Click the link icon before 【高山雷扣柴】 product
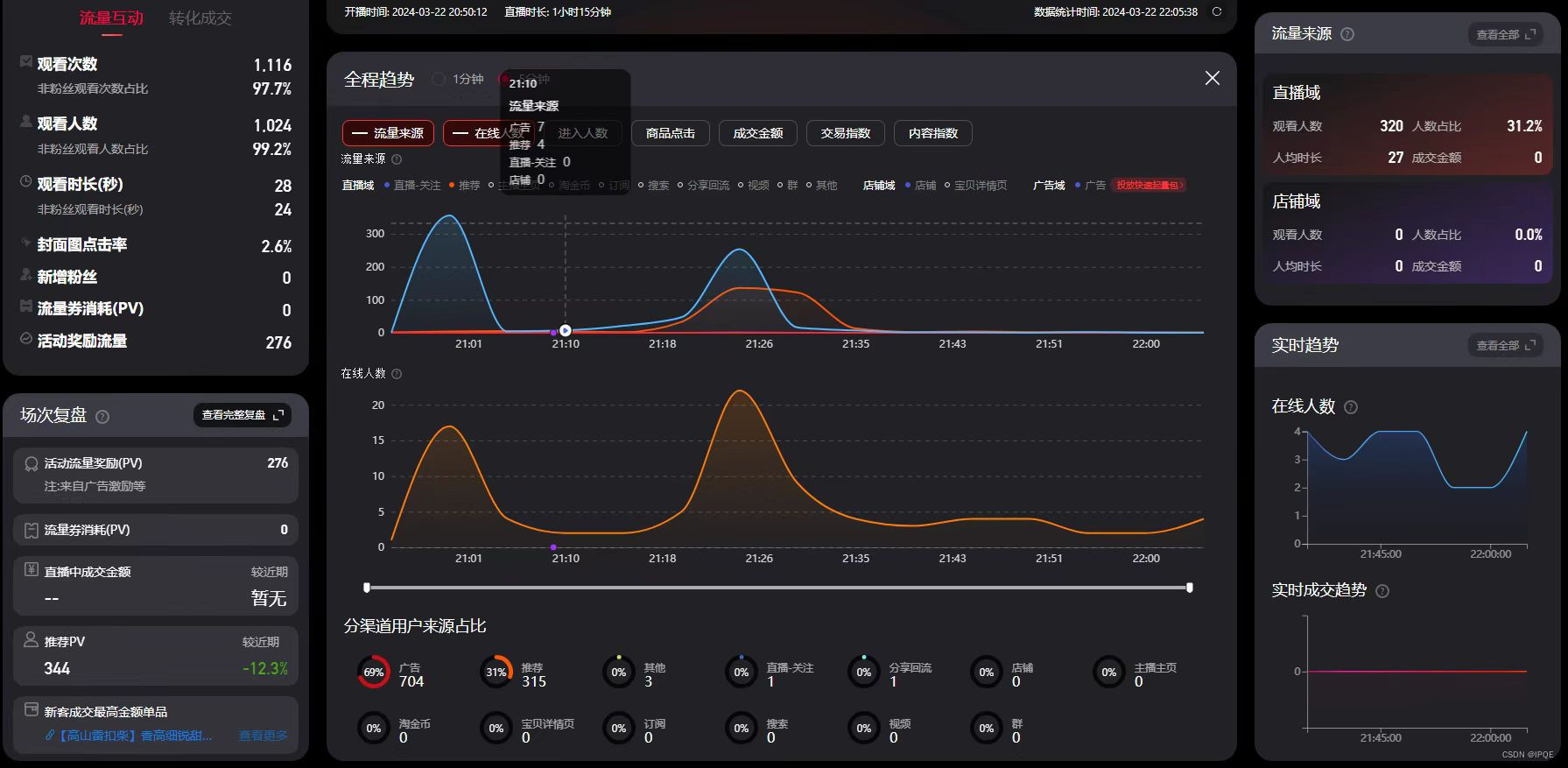Image resolution: width=1568 pixels, height=768 pixels. [x=50, y=736]
